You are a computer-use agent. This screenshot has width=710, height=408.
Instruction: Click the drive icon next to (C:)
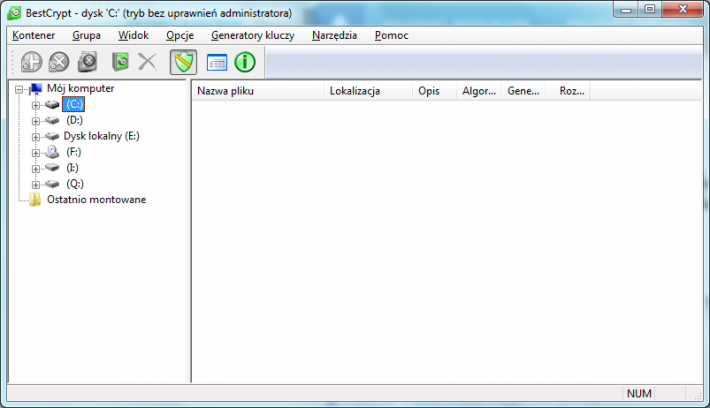pos(52,105)
